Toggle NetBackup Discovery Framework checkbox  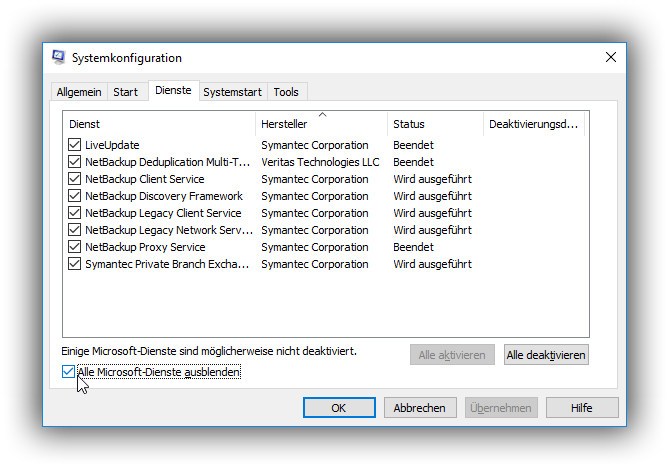click(74, 196)
